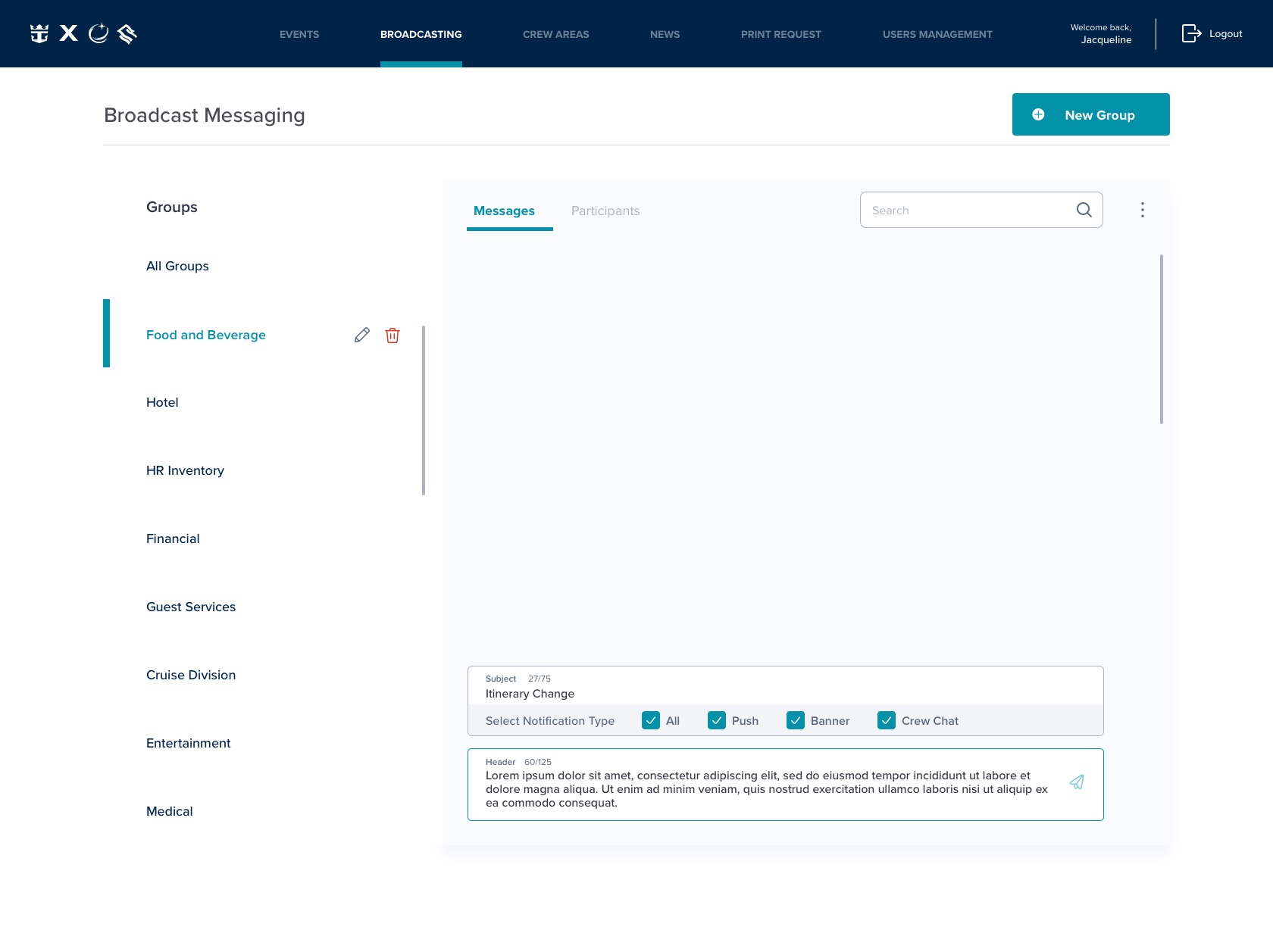Uncheck the All notification checkbox
The image size is (1273, 952).
651,720
